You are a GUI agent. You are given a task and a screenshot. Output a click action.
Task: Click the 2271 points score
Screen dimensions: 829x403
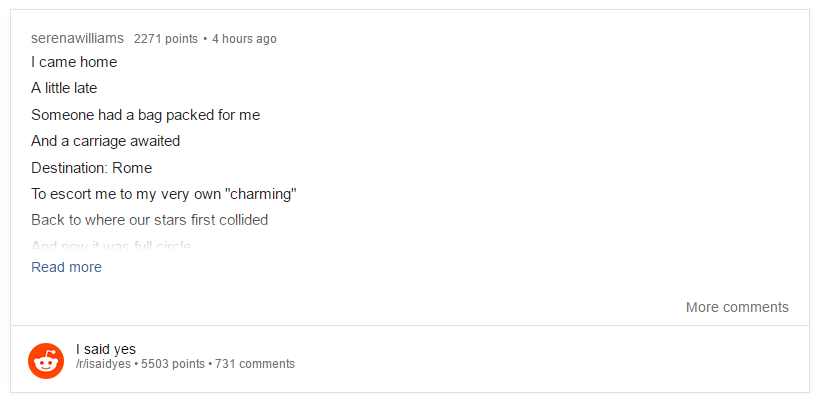click(x=165, y=39)
